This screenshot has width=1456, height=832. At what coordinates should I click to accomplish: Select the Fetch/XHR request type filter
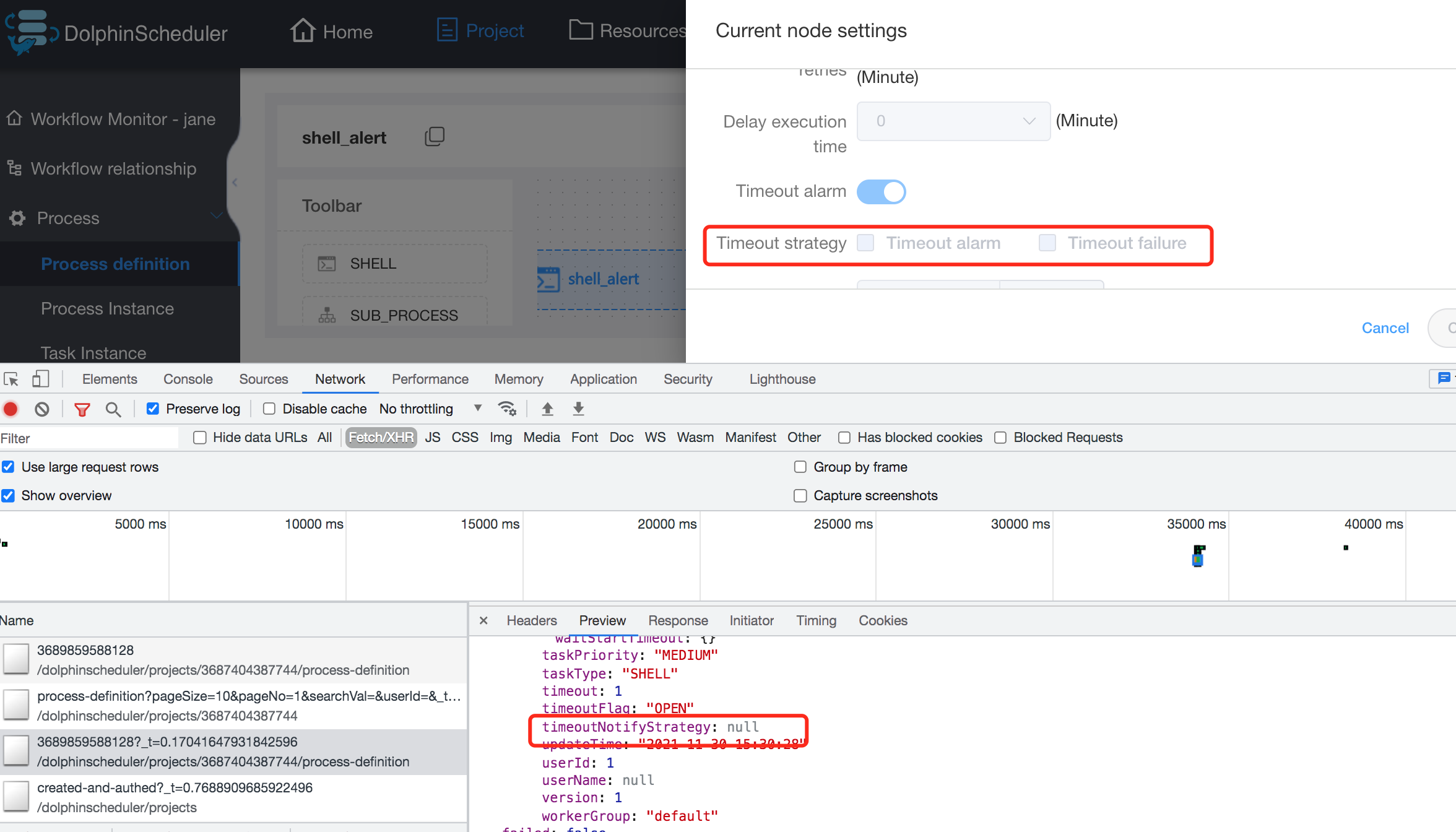tap(381, 438)
